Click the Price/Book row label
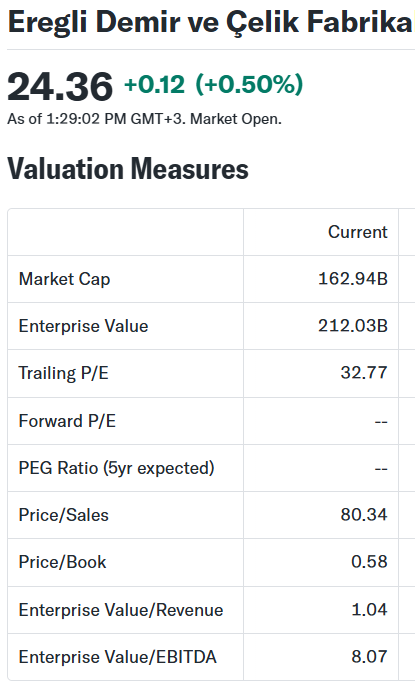 [62, 562]
